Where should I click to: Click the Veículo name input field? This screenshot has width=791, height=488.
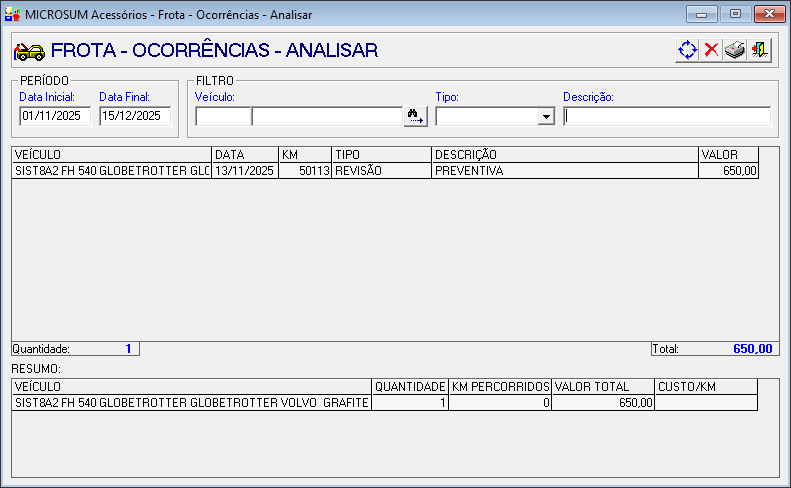point(327,117)
